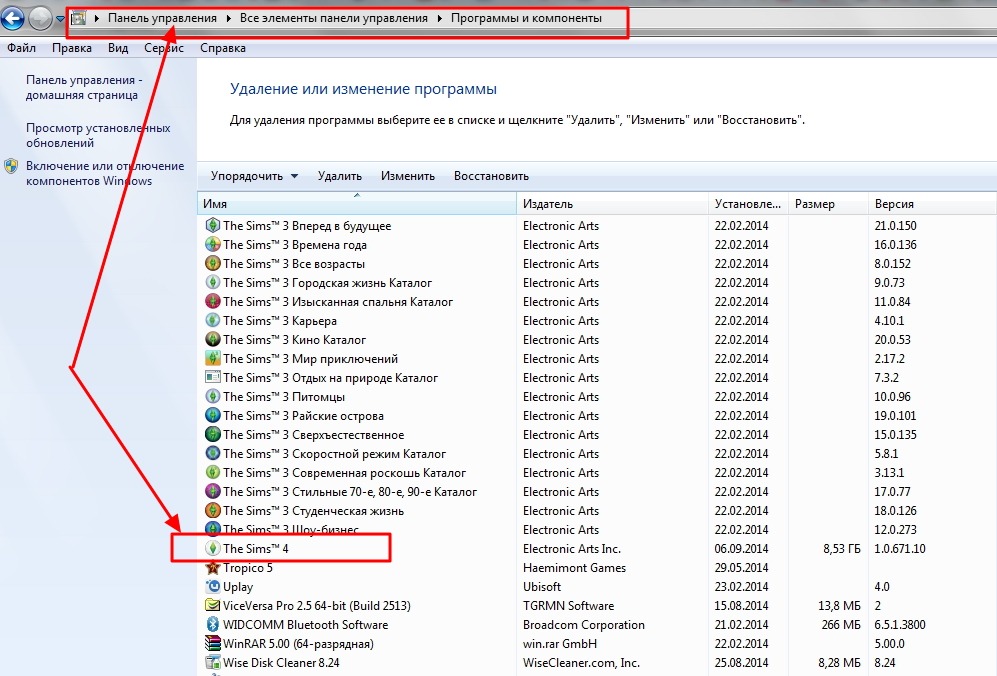Image resolution: width=997 pixels, height=676 pixels.
Task: Click the icon of 'The Sims 3 Скоростной режим Каталог'
Action: 212,453
